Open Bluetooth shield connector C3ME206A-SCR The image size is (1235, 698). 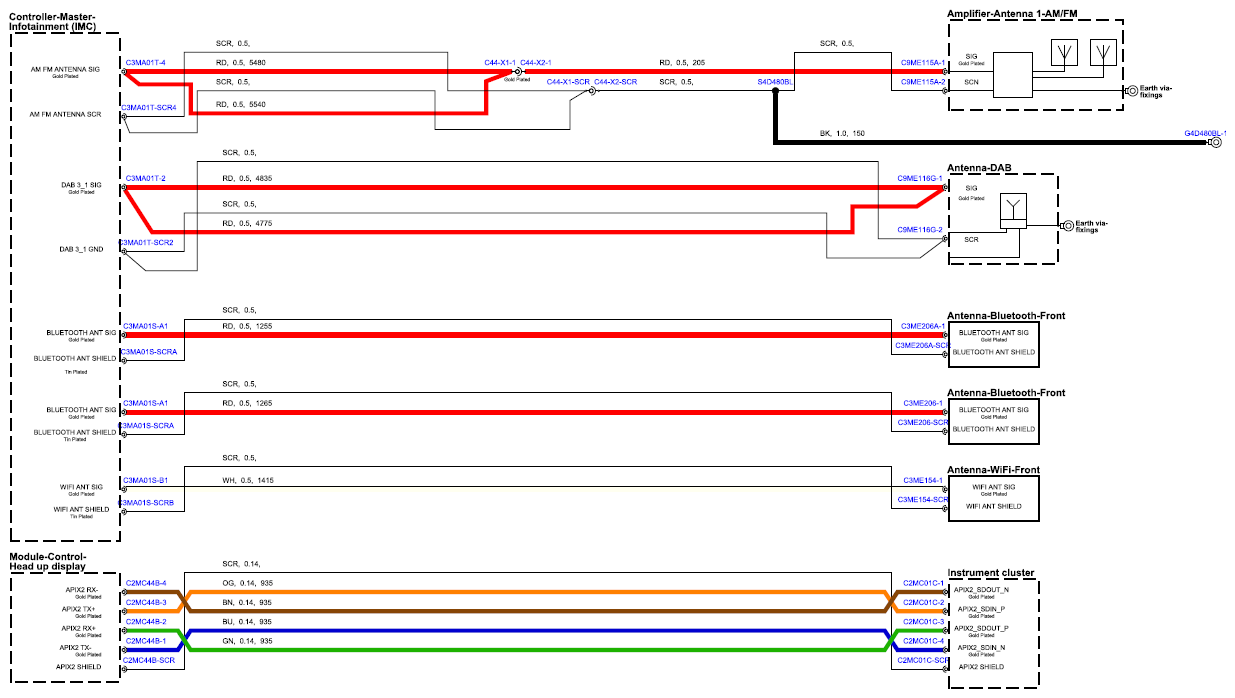pos(922,345)
